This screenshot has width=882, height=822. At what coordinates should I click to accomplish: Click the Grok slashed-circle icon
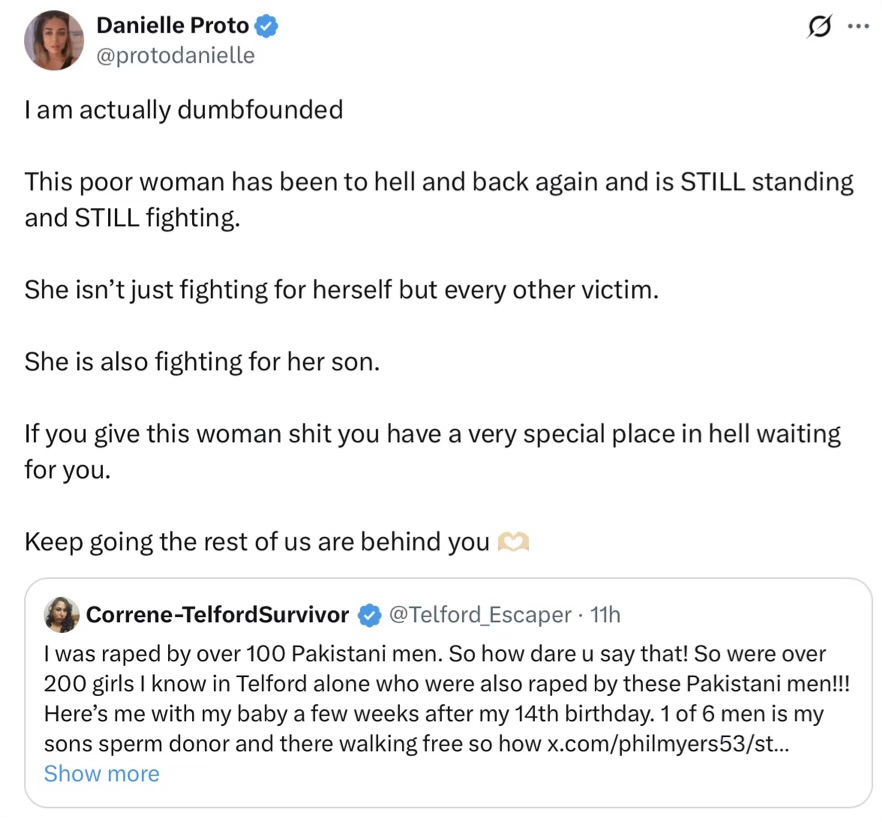click(x=818, y=28)
